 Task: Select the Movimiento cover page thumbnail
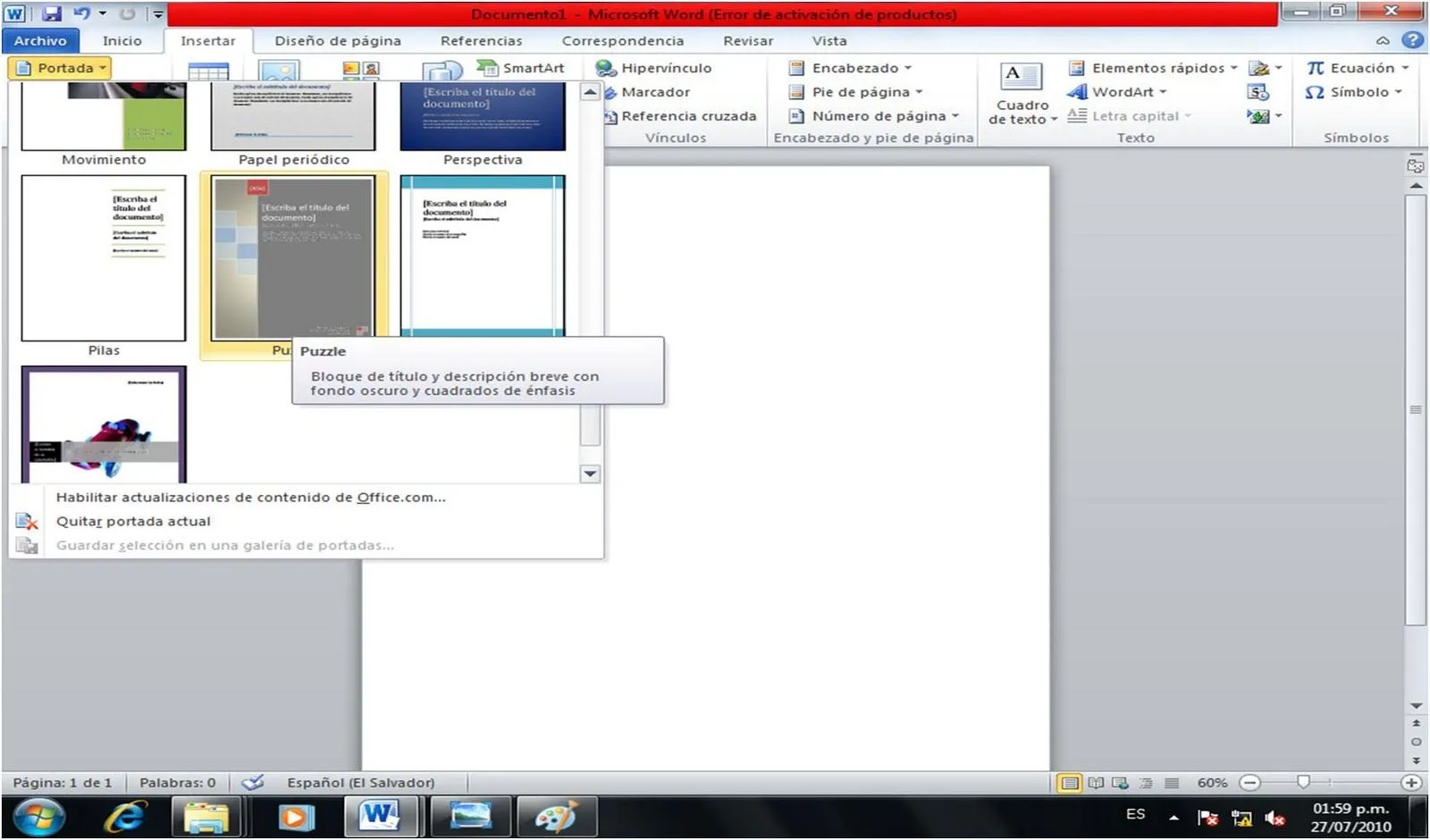(104, 116)
